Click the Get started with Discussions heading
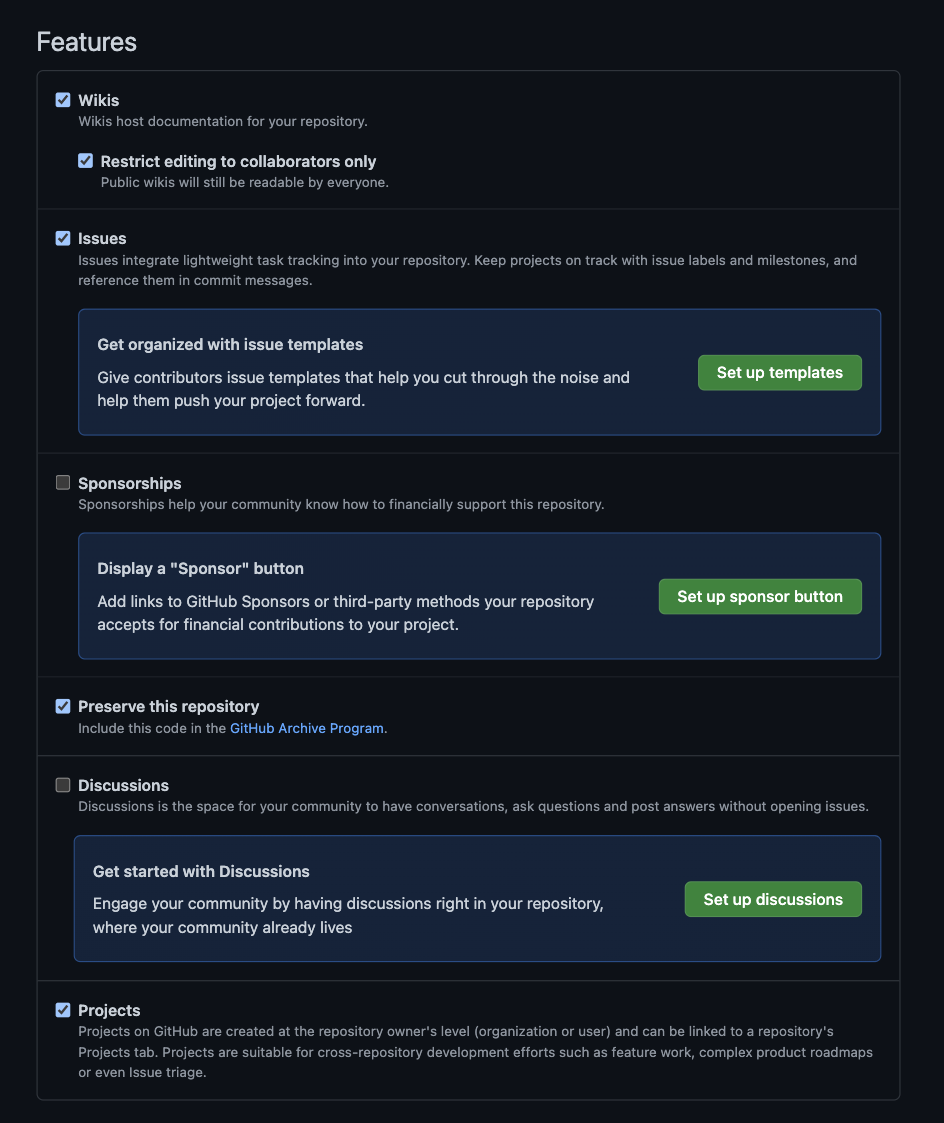This screenshot has height=1123, width=944. tap(201, 871)
